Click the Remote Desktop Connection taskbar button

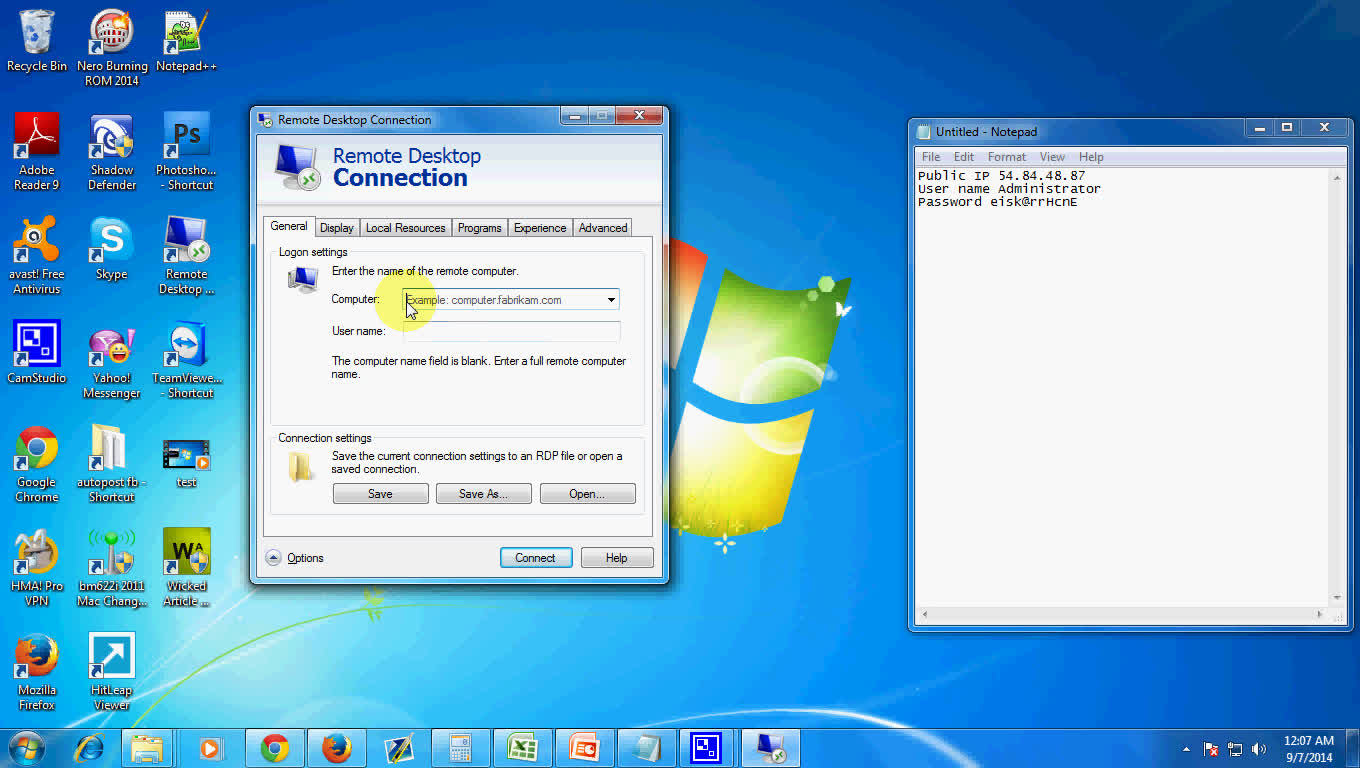point(771,748)
